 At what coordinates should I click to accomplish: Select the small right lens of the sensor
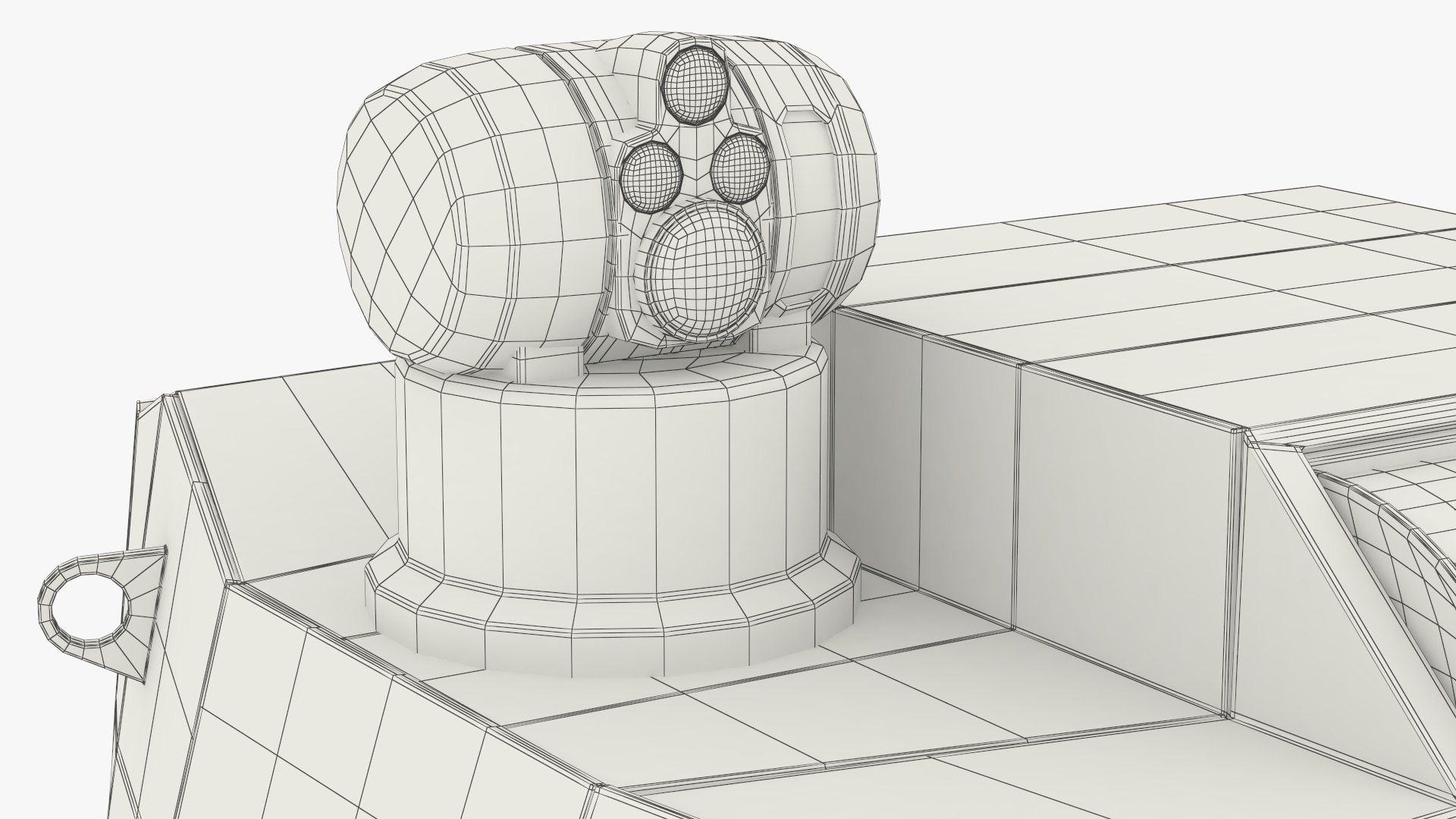(741, 169)
